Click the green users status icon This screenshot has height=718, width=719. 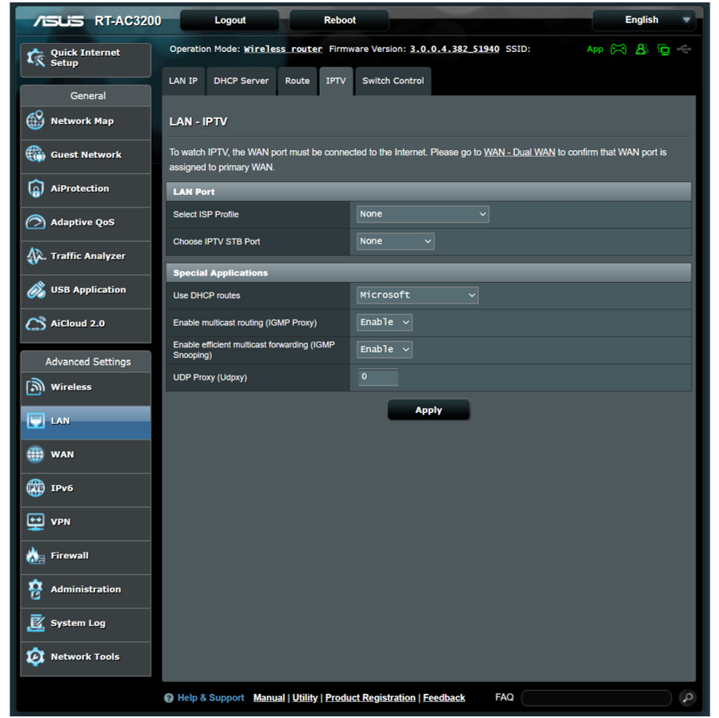642,49
